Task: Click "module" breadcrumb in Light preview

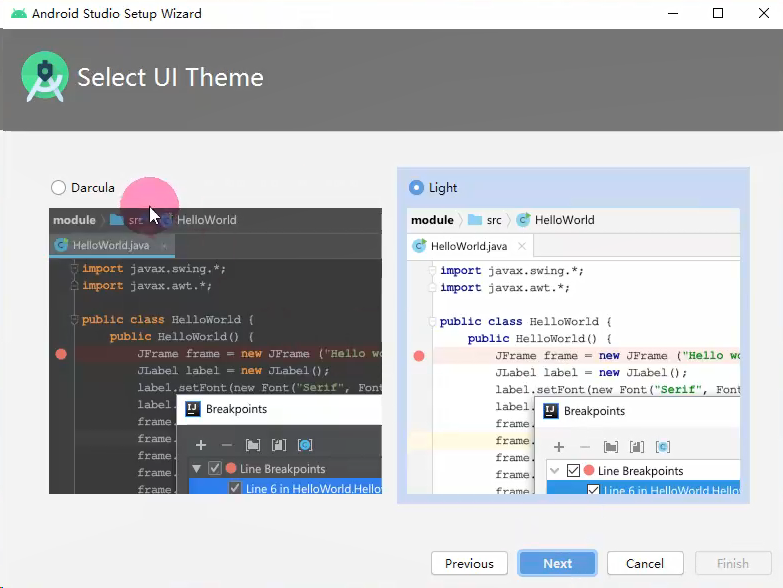Action: click(432, 220)
